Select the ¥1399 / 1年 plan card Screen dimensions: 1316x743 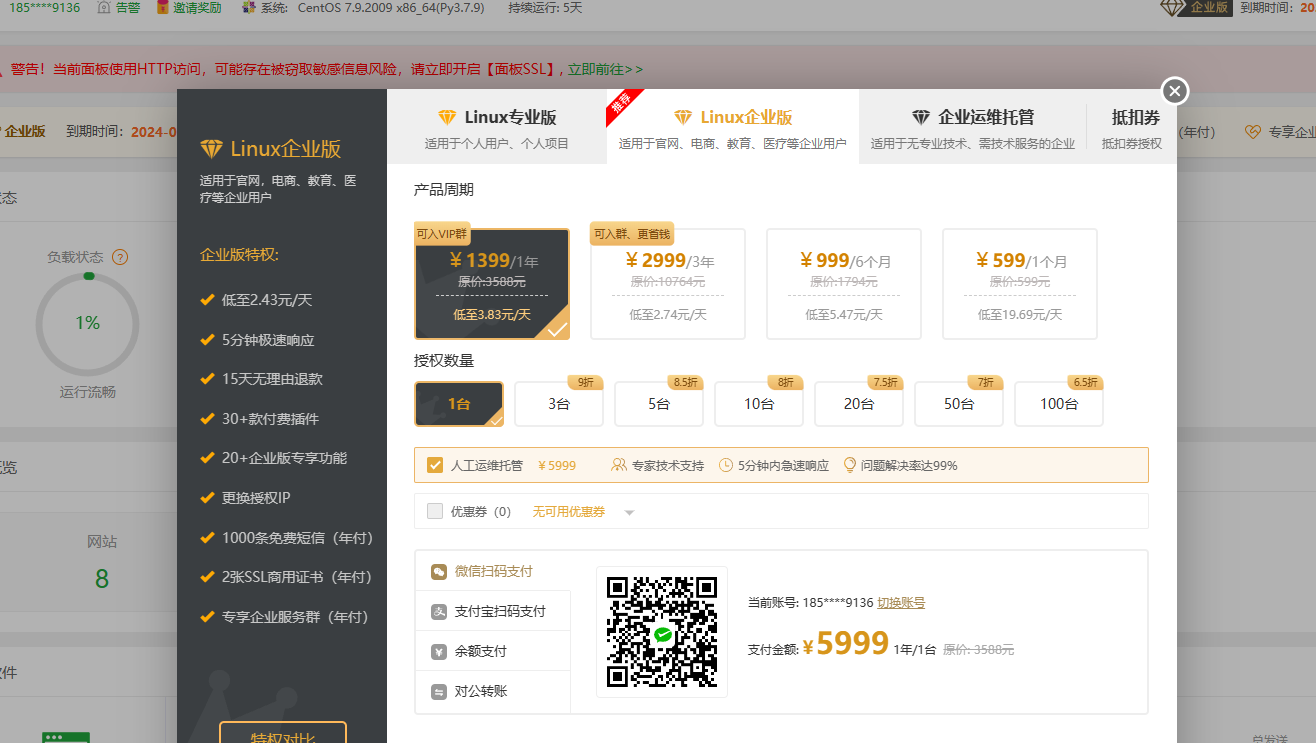click(x=492, y=284)
